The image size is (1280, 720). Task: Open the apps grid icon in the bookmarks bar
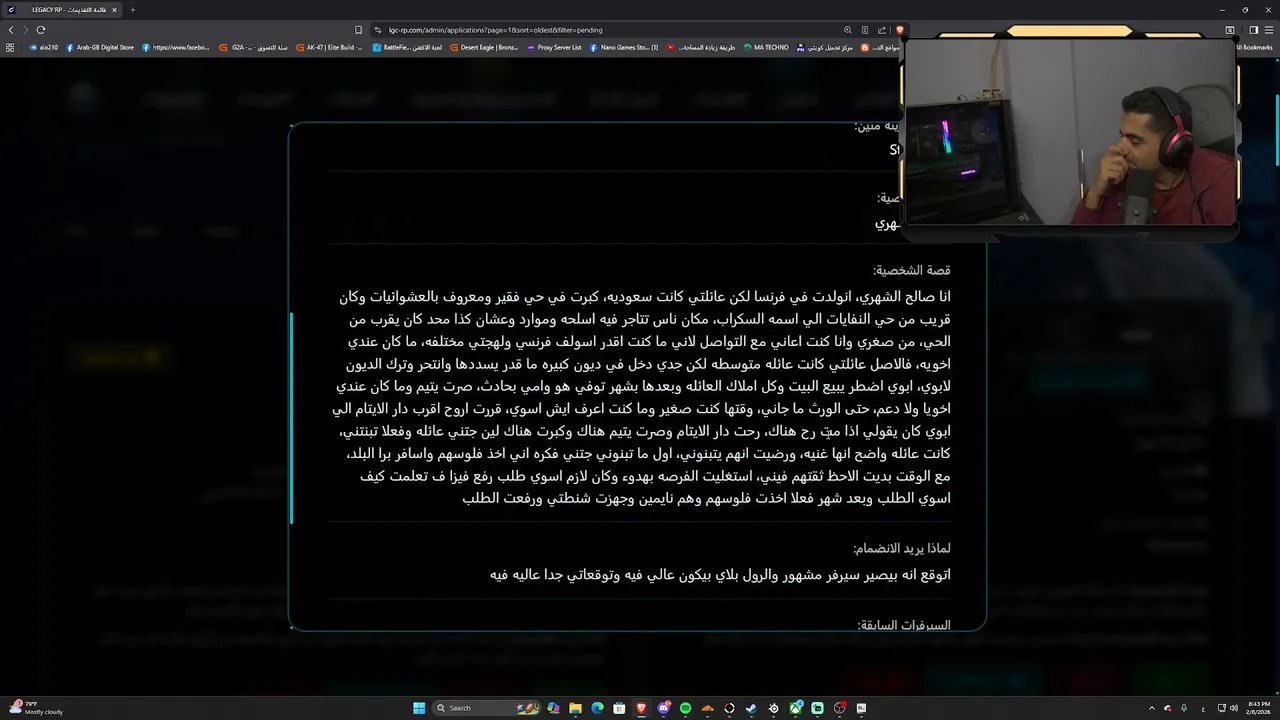(10, 47)
